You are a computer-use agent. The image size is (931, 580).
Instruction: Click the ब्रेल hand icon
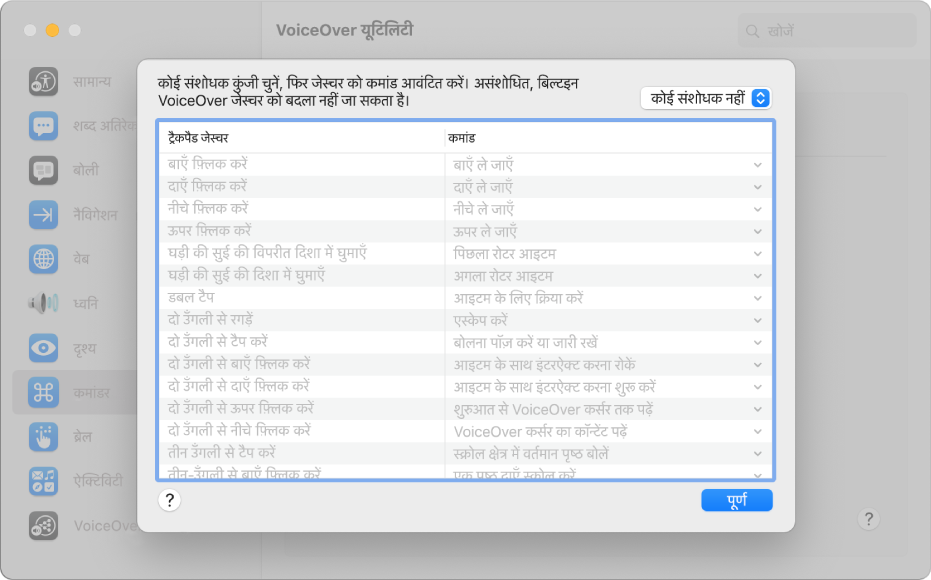click(x=43, y=437)
